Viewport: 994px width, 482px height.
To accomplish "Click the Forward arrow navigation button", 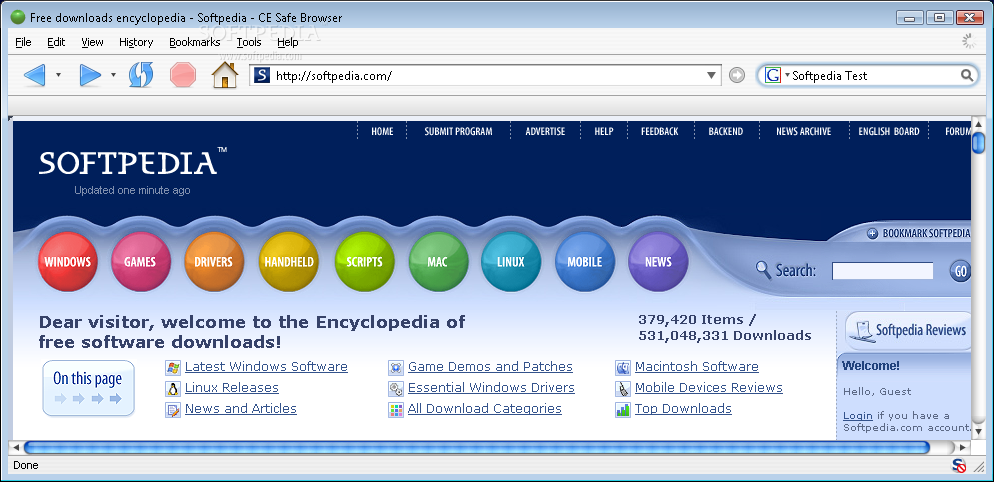I will pos(90,75).
